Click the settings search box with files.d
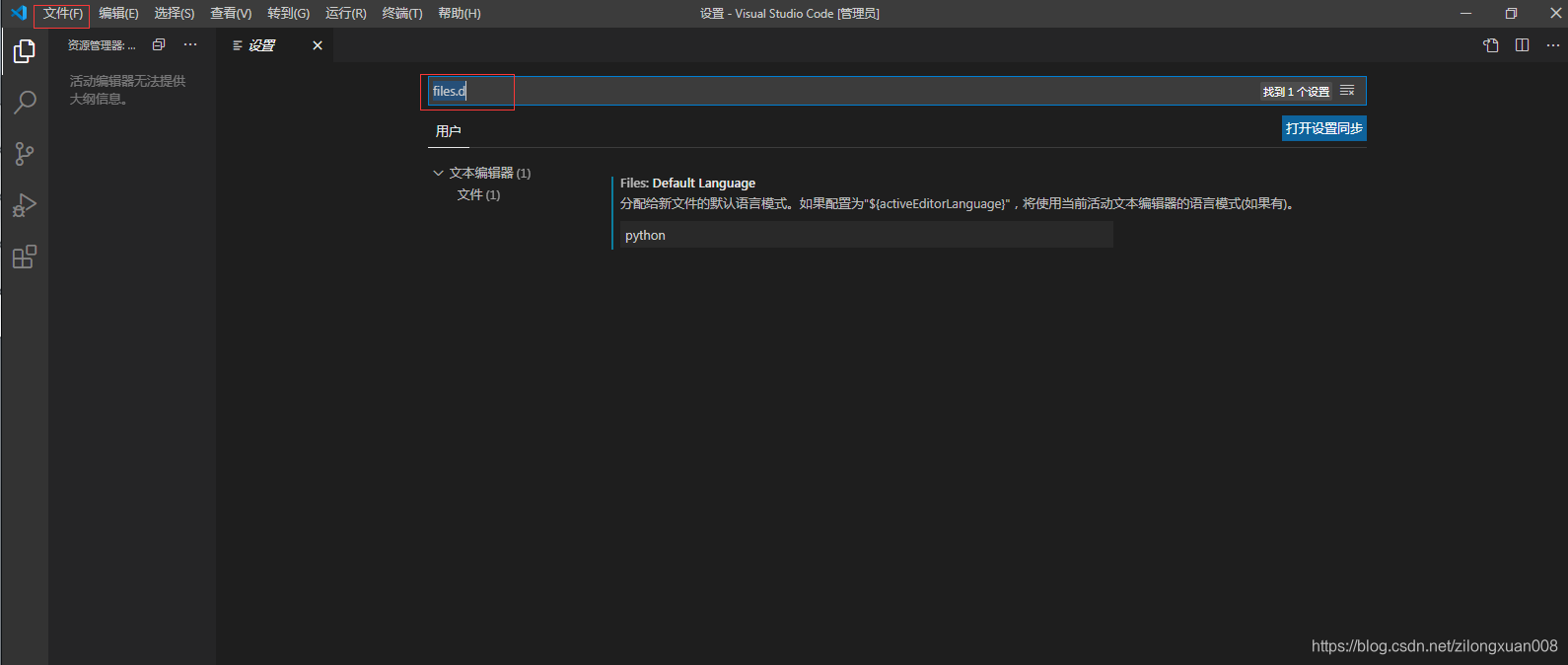Viewport: 1568px width, 665px height. click(897, 91)
